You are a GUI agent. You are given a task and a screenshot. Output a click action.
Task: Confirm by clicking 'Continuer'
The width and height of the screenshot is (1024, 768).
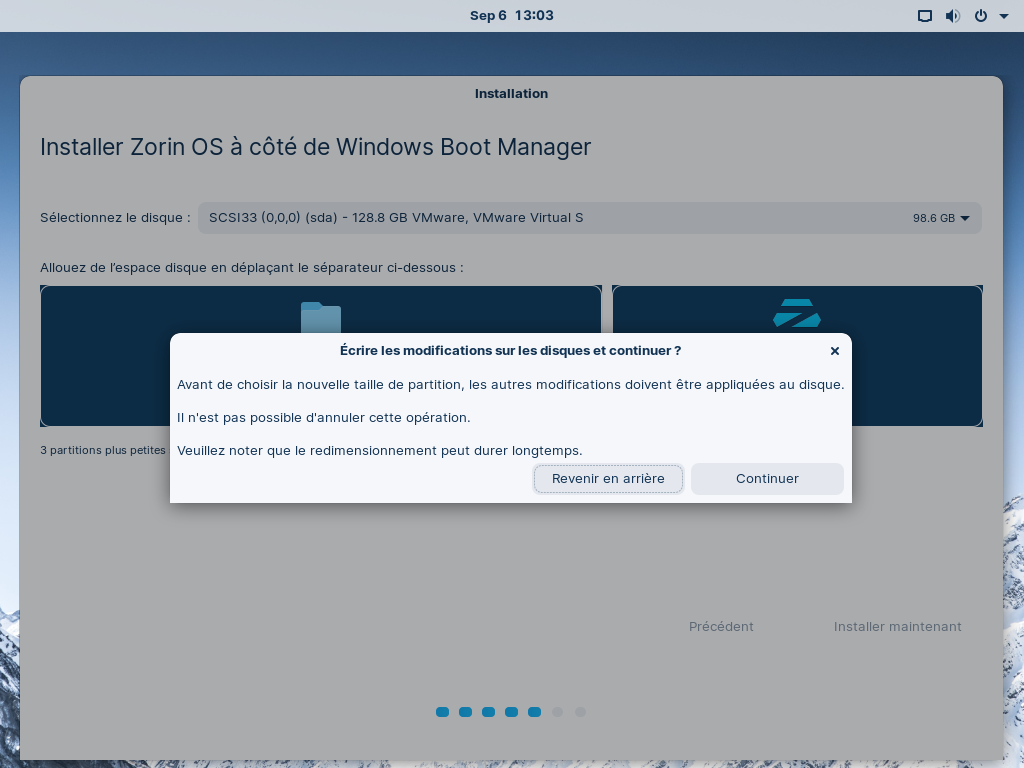767,479
